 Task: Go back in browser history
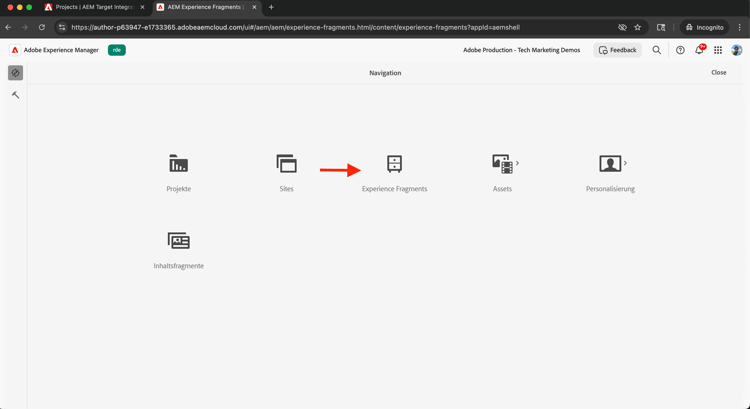coord(8,27)
